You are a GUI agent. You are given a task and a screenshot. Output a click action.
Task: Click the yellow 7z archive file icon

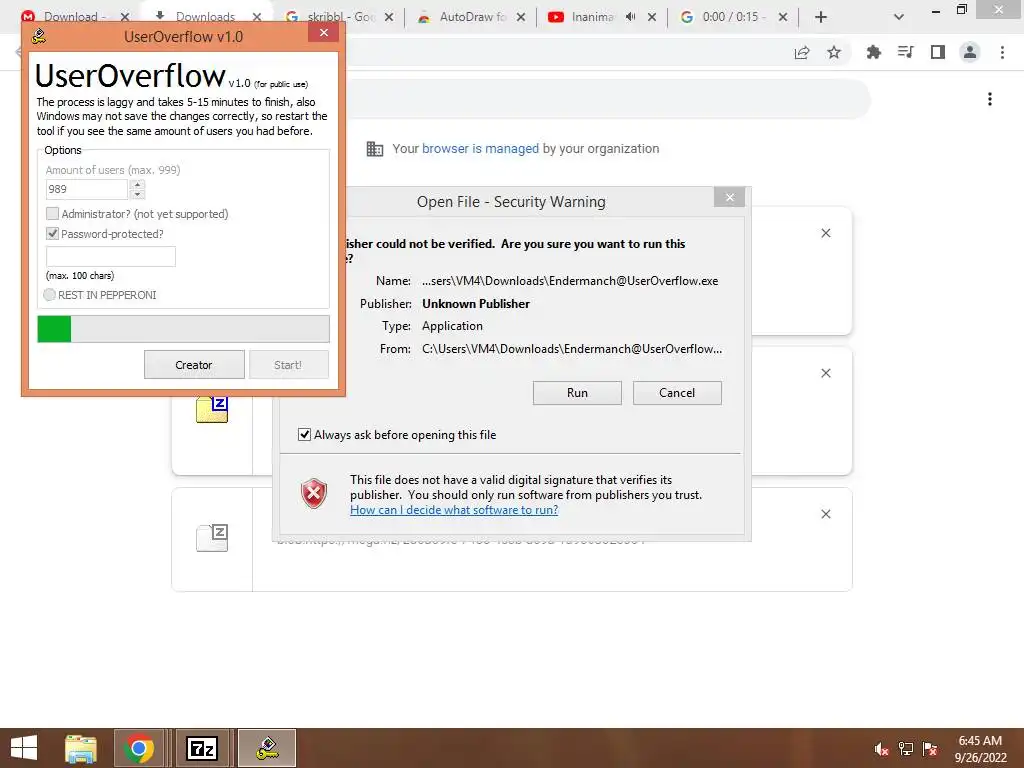tap(212, 409)
